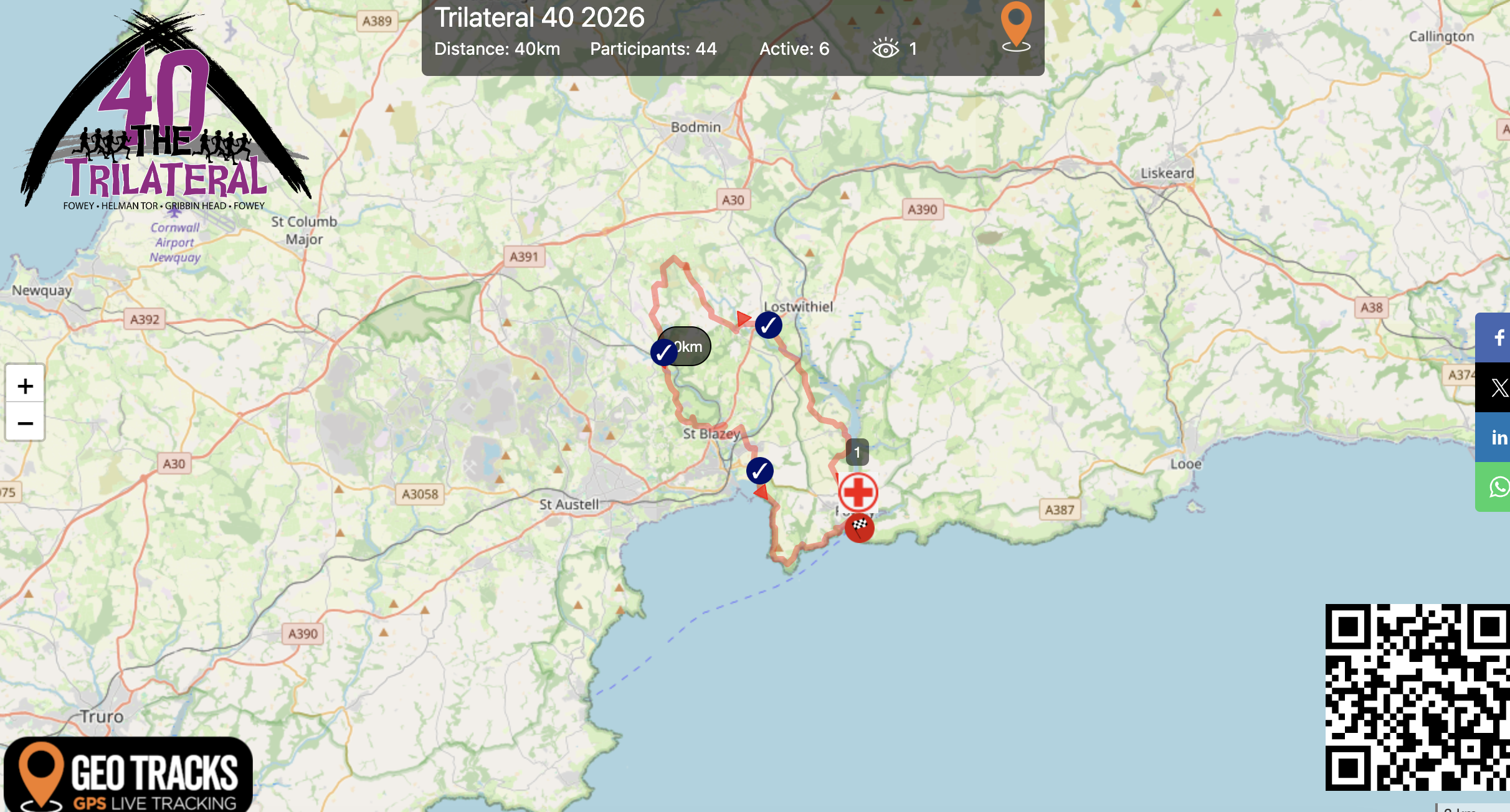Click the Geo Tracks GPS logo
Image resolution: width=1510 pixels, height=812 pixels.
point(128,775)
